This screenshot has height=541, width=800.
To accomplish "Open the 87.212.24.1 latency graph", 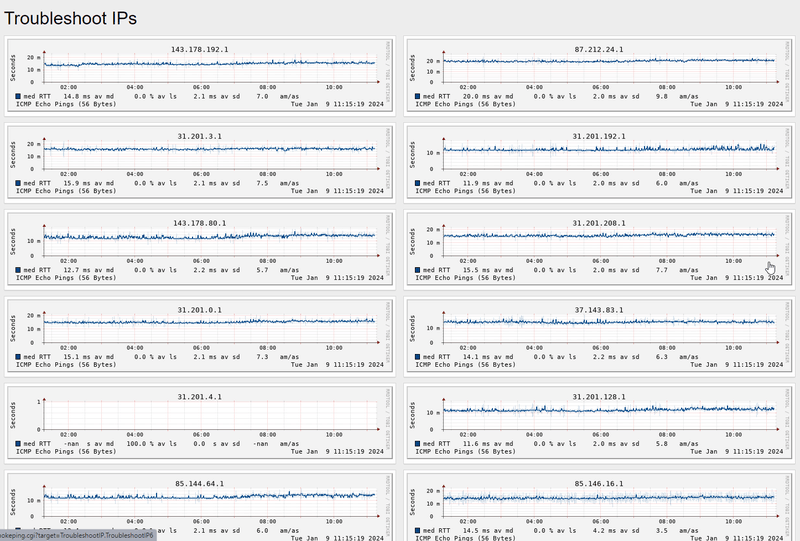I will 599,76.
